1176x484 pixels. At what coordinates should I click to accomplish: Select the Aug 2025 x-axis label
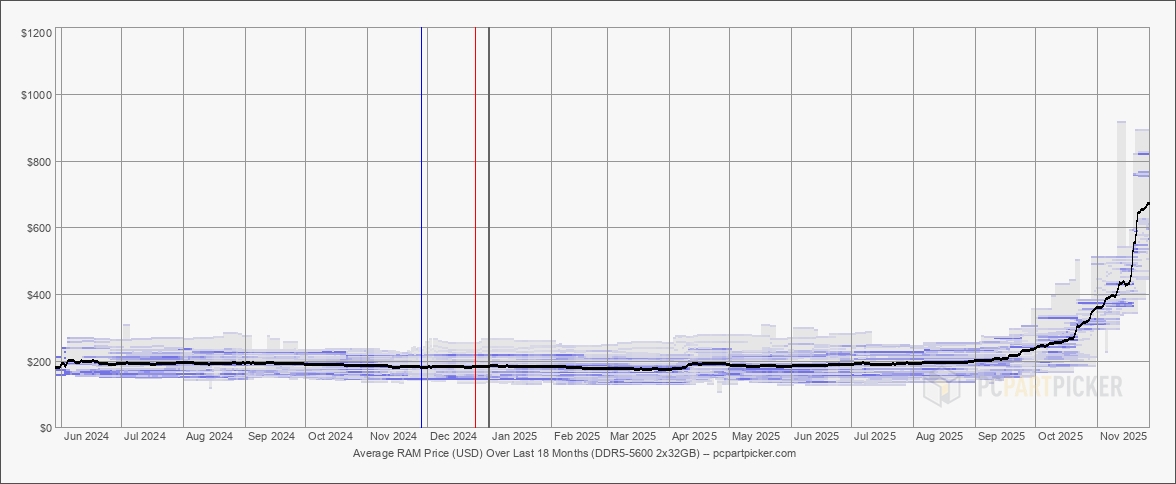(x=939, y=437)
